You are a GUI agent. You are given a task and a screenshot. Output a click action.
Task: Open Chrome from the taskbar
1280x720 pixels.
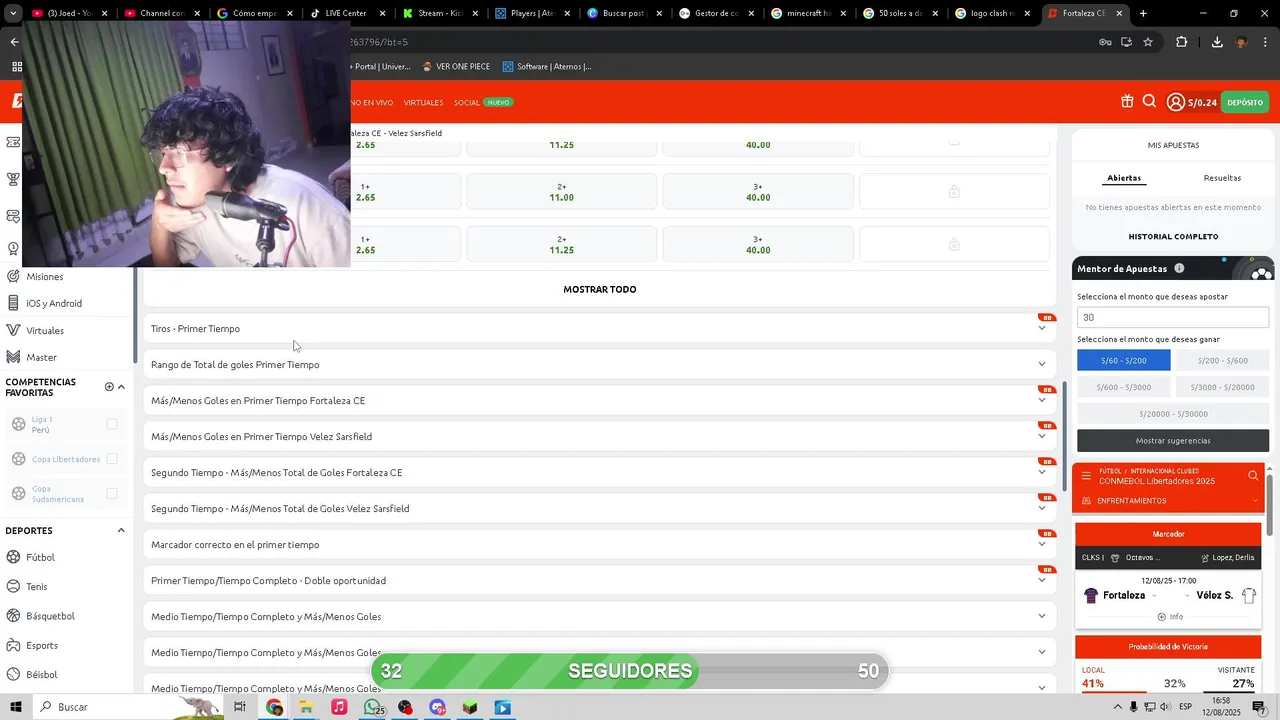coord(274,707)
